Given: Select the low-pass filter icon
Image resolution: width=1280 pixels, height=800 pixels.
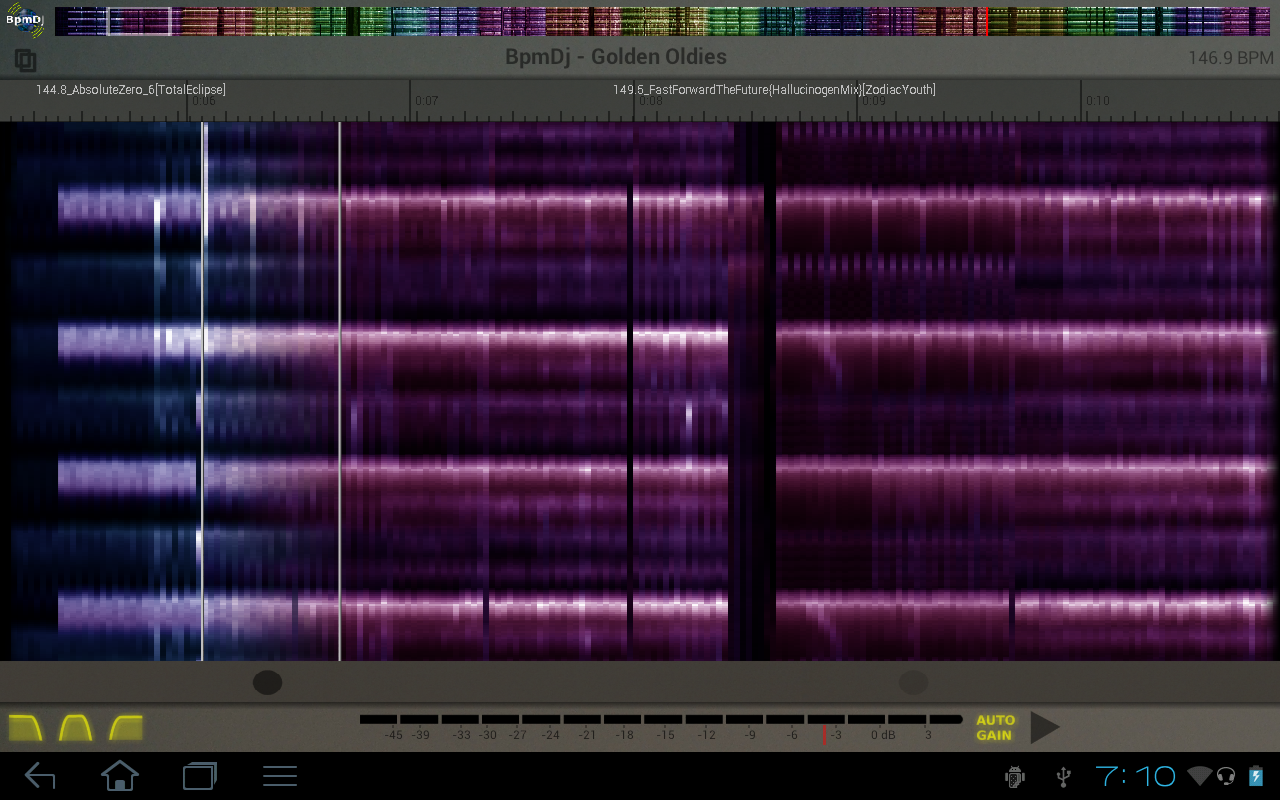Looking at the screenshot, I should point(26,727).
